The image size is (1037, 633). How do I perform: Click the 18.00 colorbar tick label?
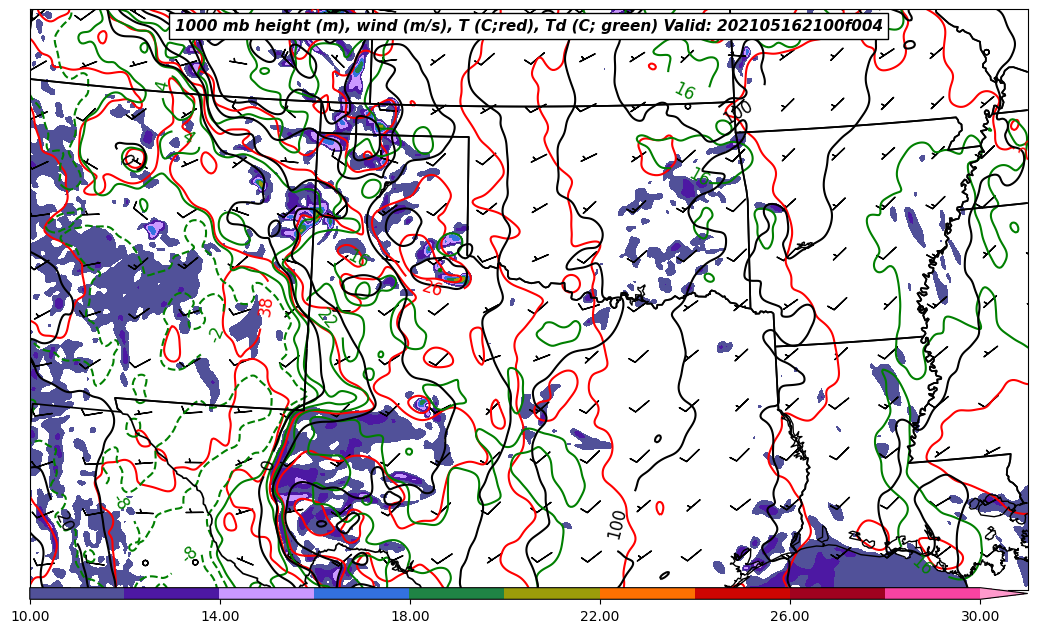[410, 616]
